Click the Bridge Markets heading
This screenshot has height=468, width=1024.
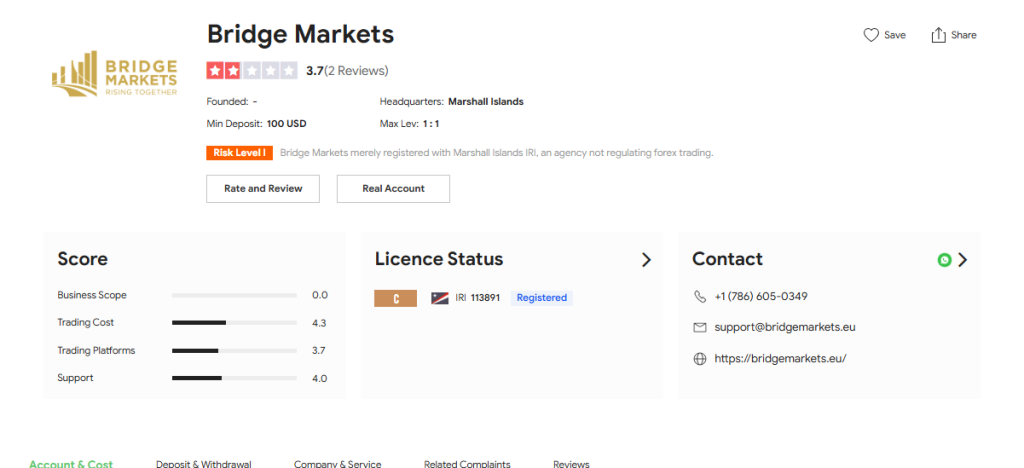click(x=300, y=34)
